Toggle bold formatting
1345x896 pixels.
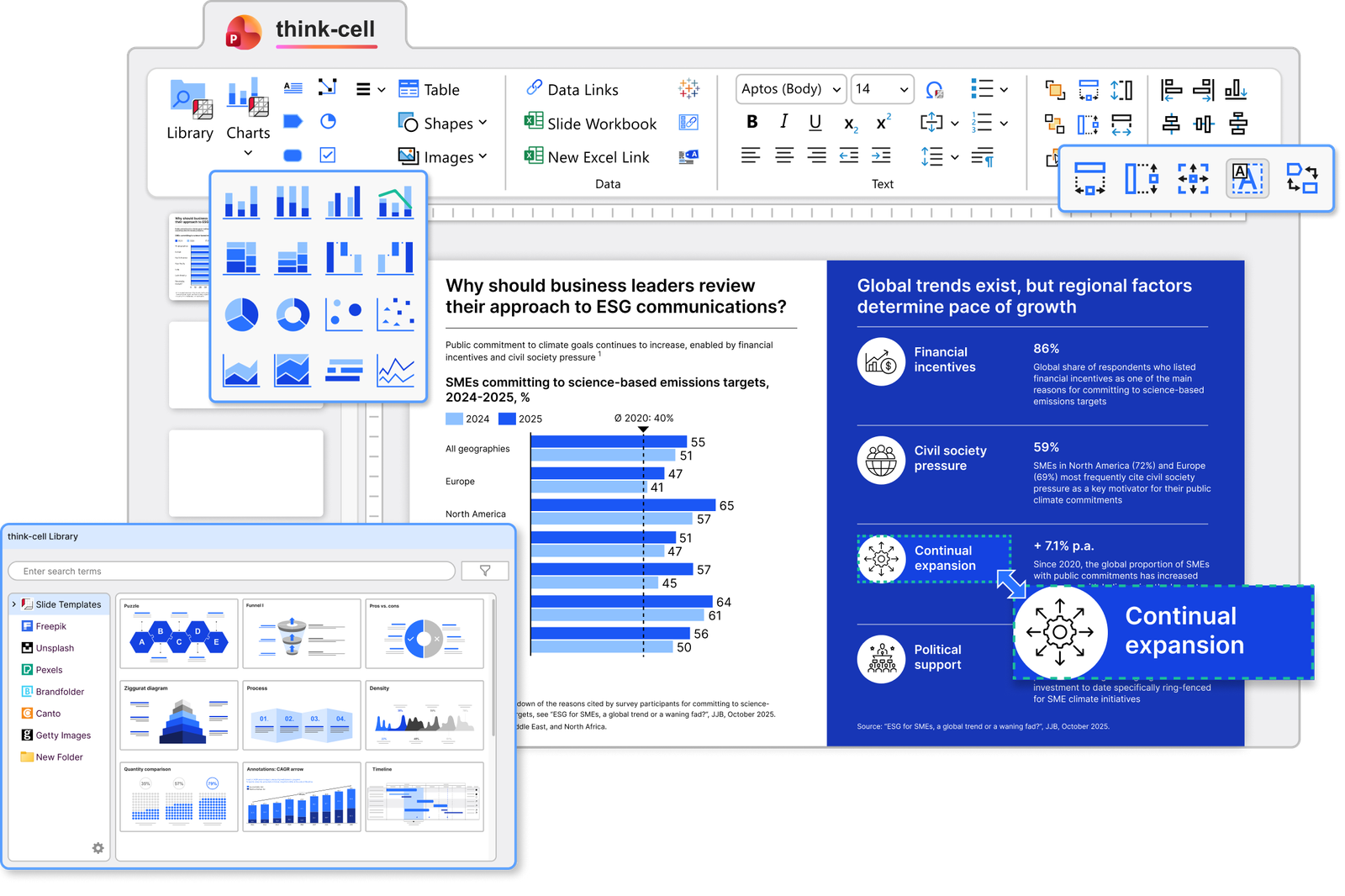point(752,122)
